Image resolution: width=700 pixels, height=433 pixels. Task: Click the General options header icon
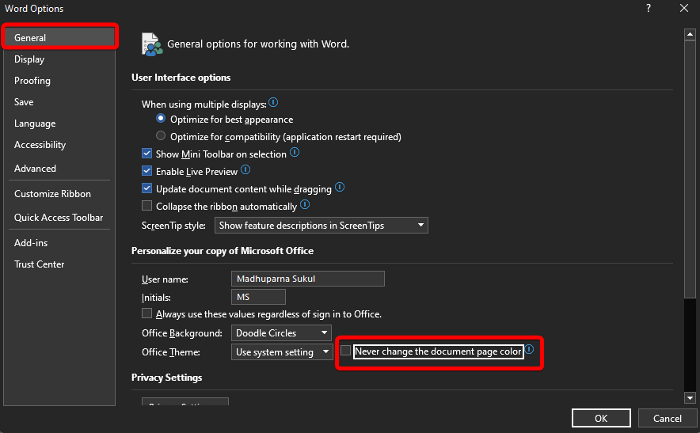152,44
